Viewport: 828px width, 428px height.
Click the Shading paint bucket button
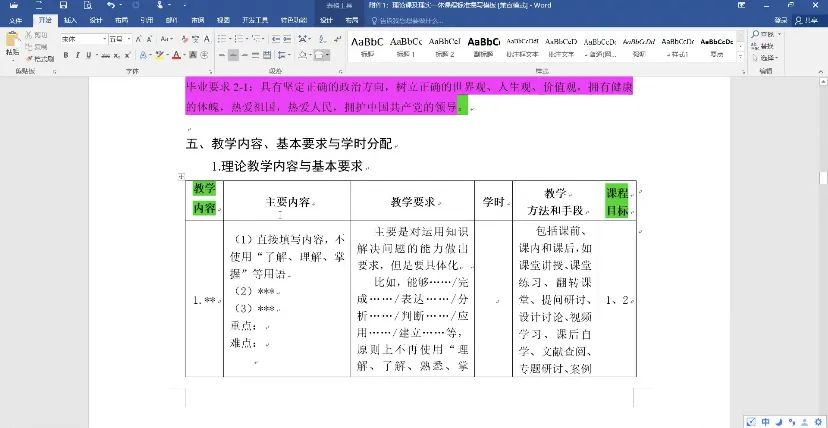pos(302,55)
